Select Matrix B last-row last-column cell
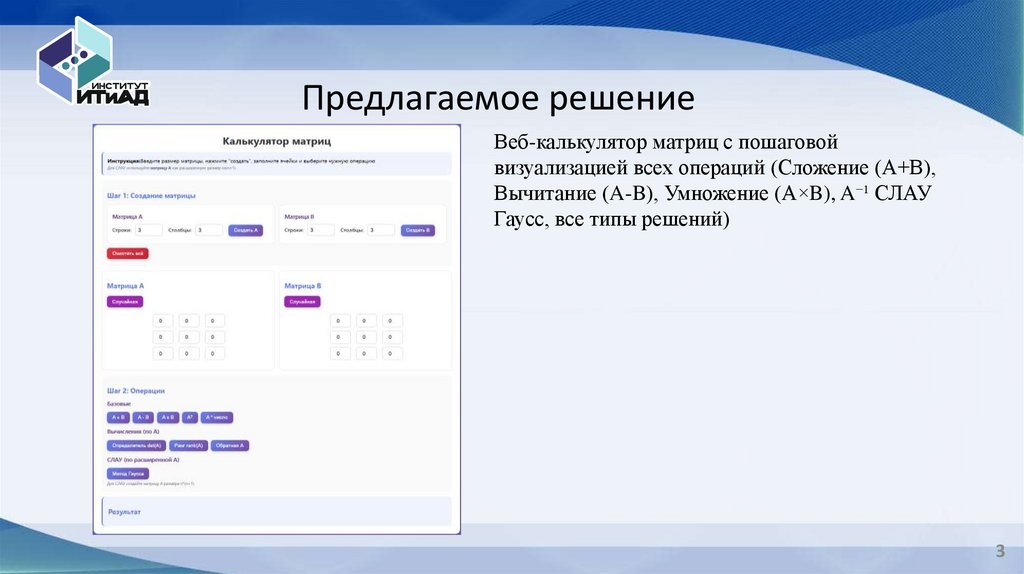This screenshot has width=1024, height=574. (x=392, y=353)
